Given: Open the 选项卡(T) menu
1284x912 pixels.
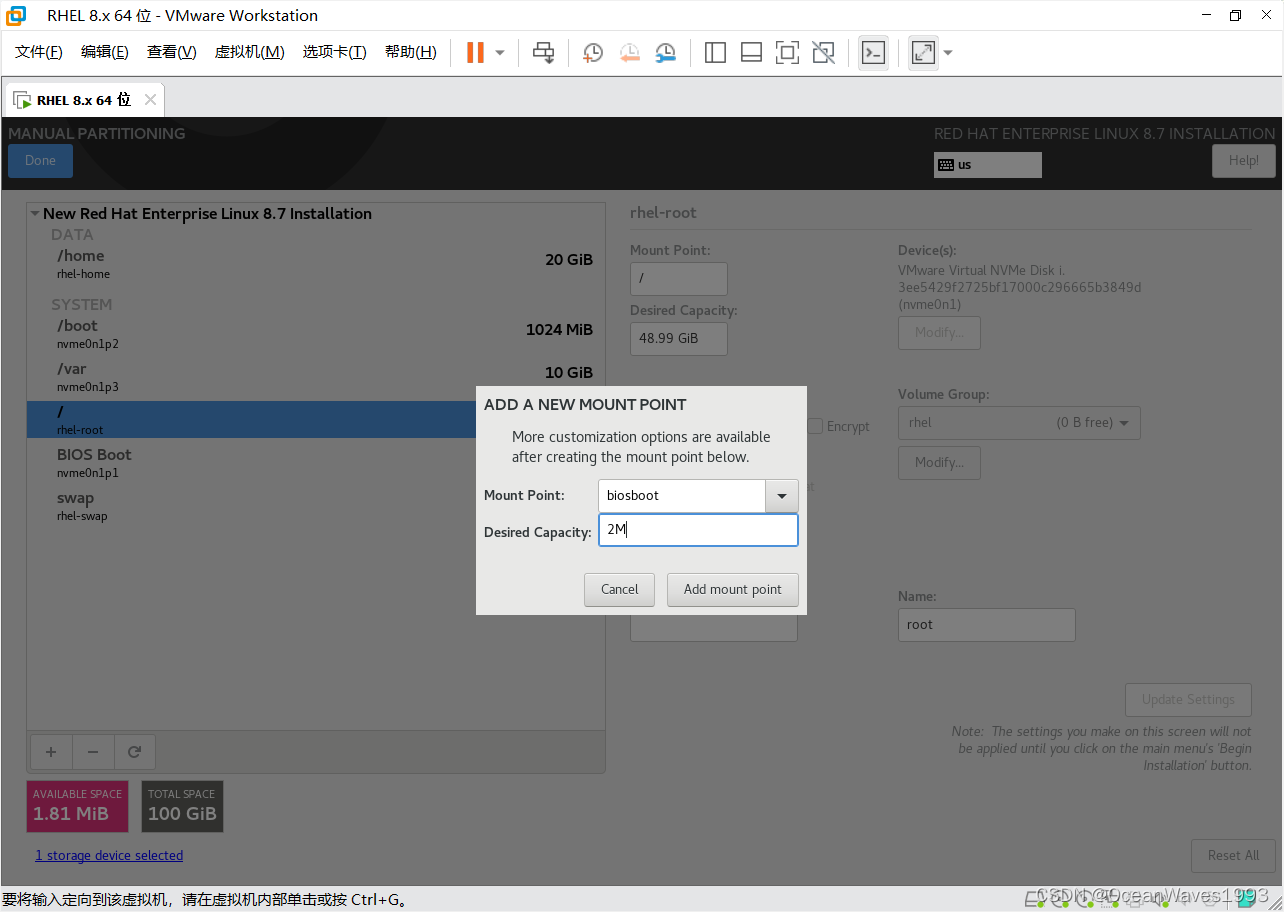Looking at the screenshot, I should pos(335,52).
